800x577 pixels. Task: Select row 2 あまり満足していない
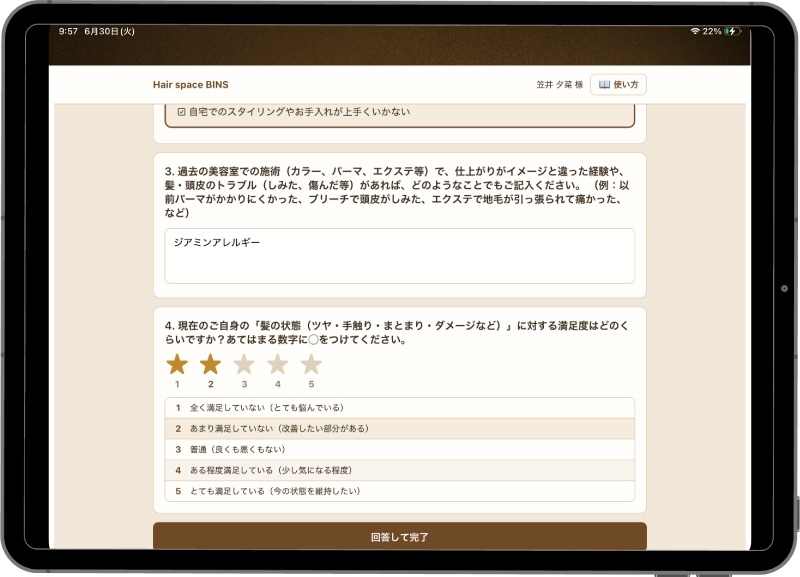tap(400, 429)
